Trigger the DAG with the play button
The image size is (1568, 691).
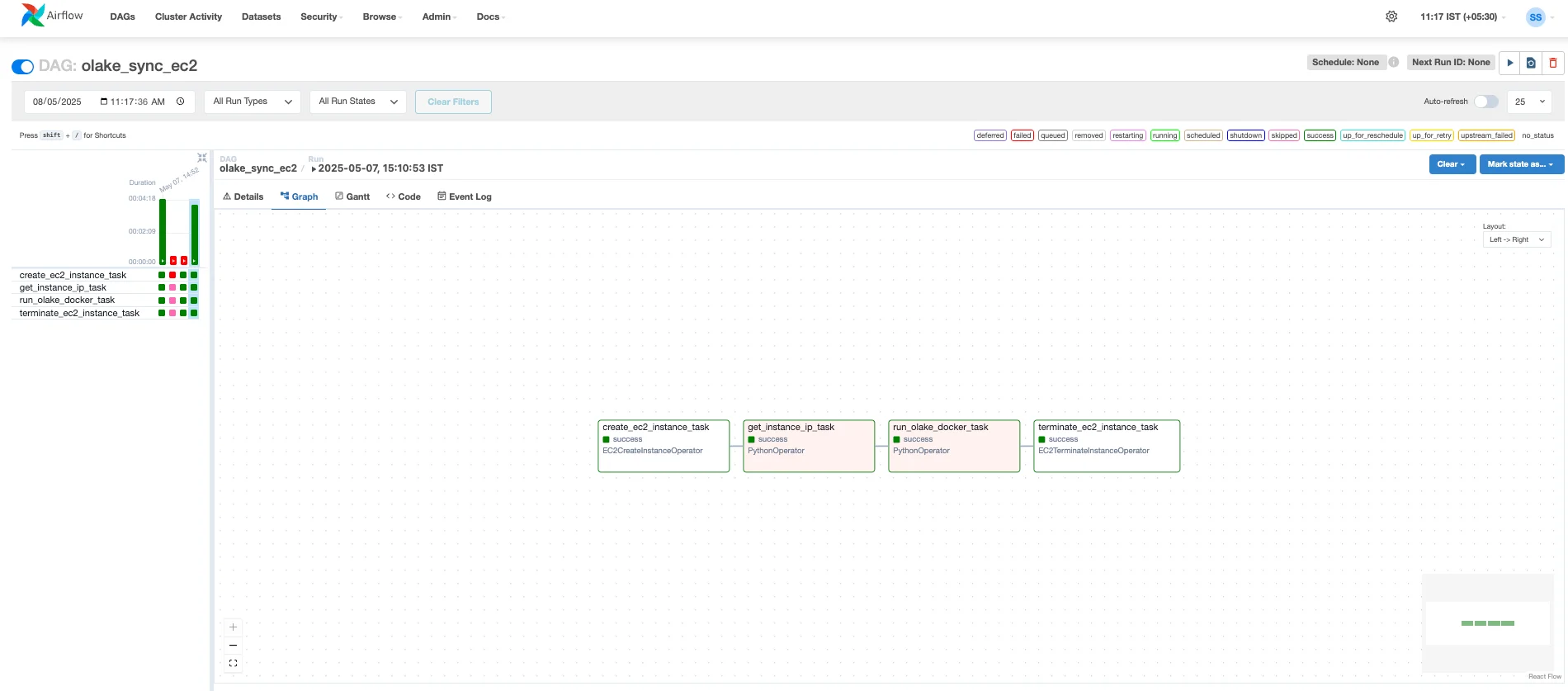point(1509,63)
